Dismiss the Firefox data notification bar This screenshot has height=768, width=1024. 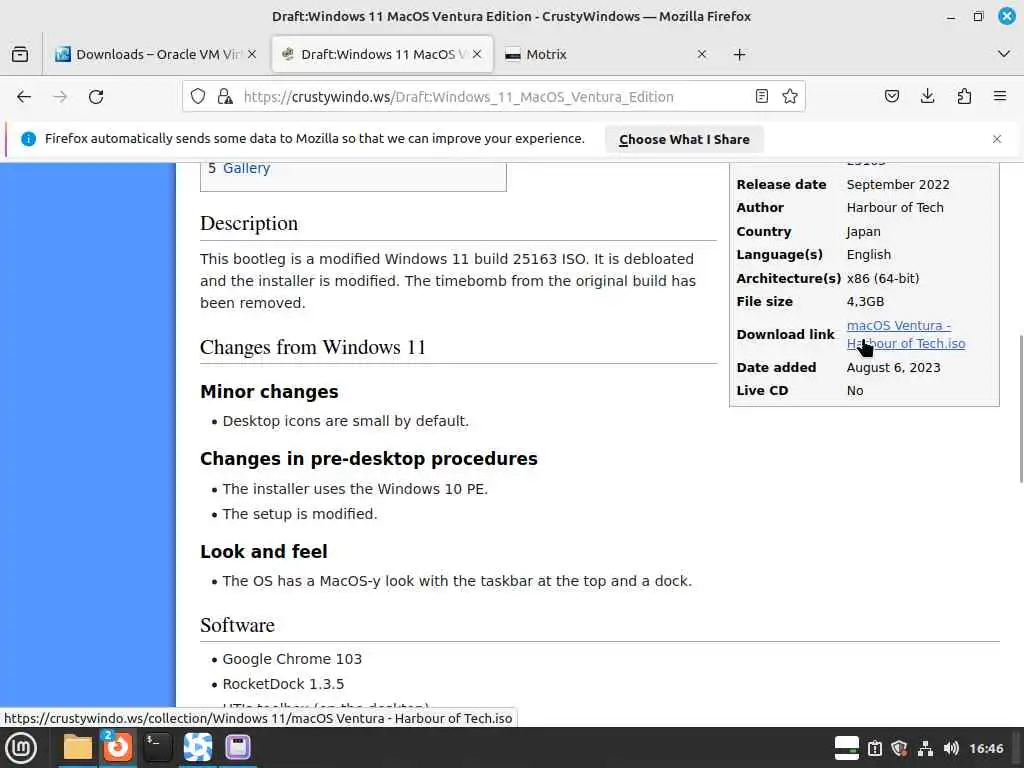[x=997, y=139]
